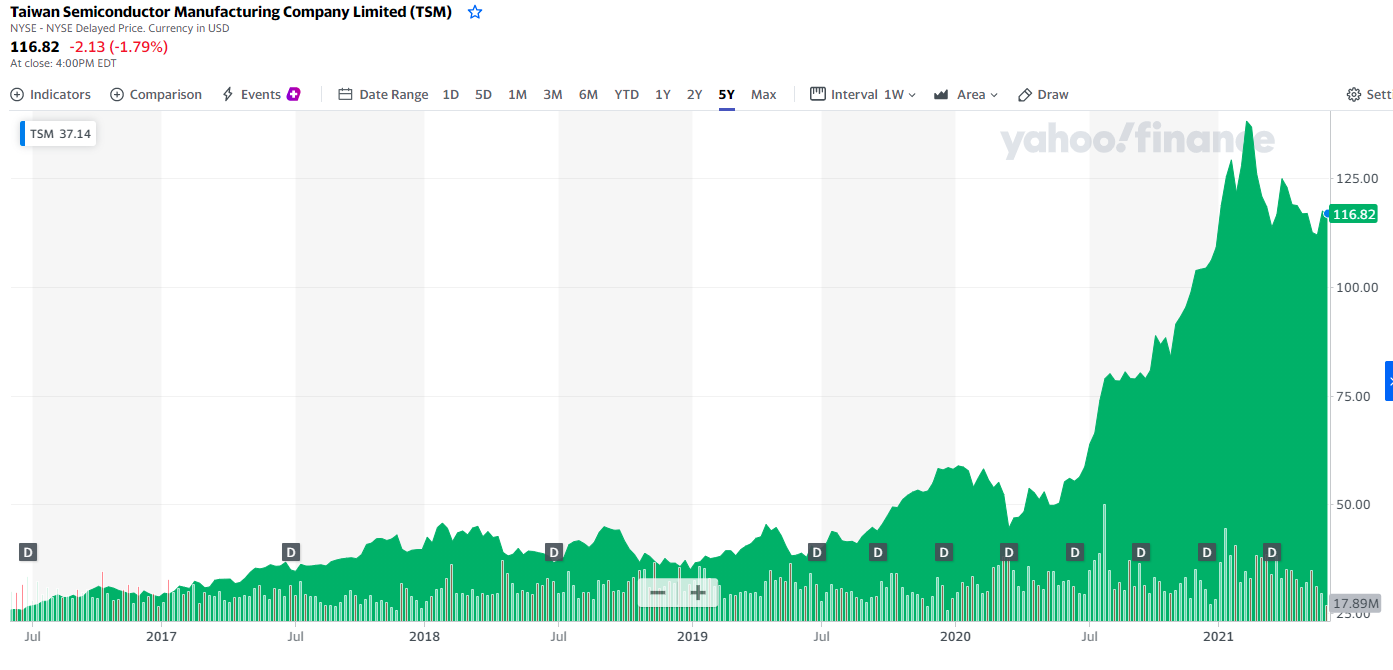Screen dimensions: 1393x670
Task: Click the dividend marker near October 2020
Action: [1141, 552]
